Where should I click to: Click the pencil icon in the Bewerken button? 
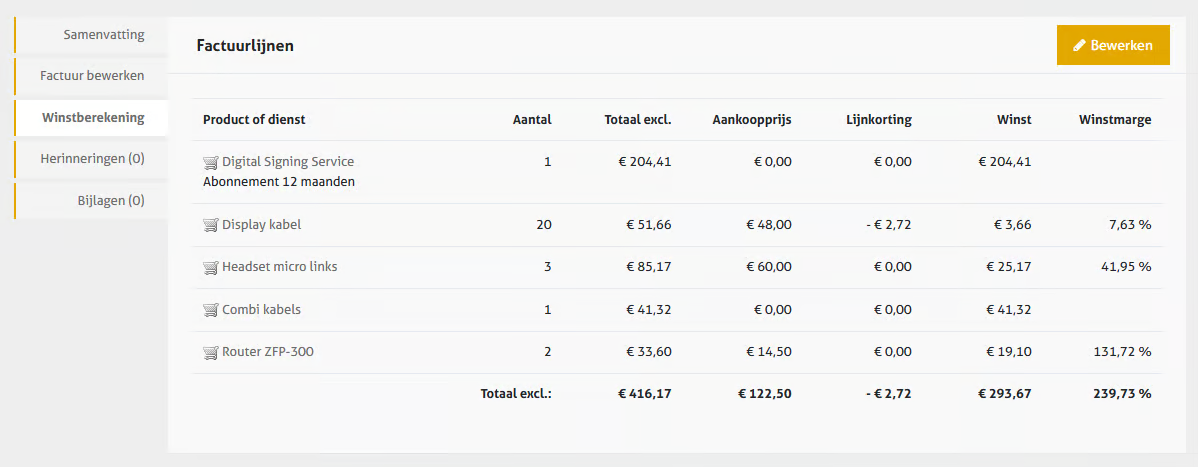(1079, 45)
